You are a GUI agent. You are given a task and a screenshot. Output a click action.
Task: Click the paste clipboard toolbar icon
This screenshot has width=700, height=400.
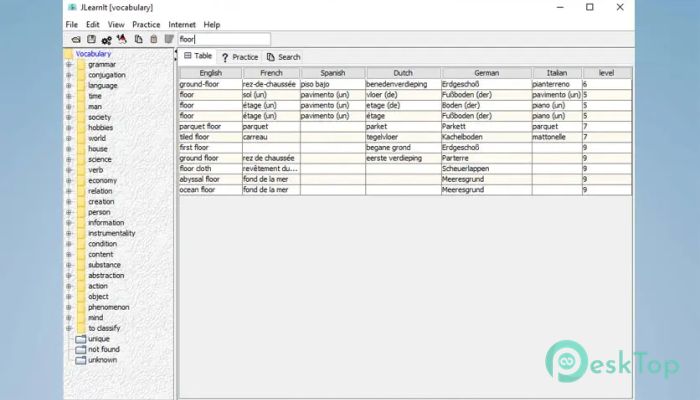click(x=154, y=39)
